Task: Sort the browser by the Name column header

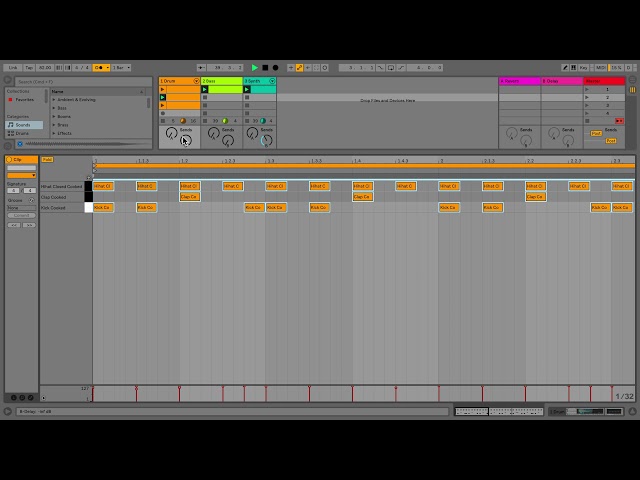Action: point(97,91)
